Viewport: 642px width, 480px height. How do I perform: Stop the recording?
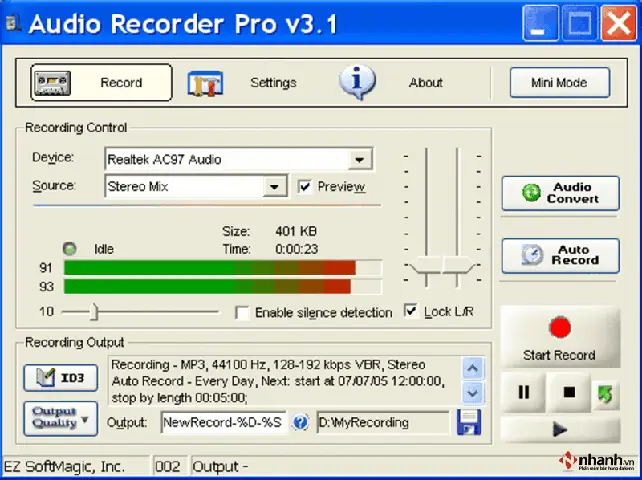(x=569, y=392)
